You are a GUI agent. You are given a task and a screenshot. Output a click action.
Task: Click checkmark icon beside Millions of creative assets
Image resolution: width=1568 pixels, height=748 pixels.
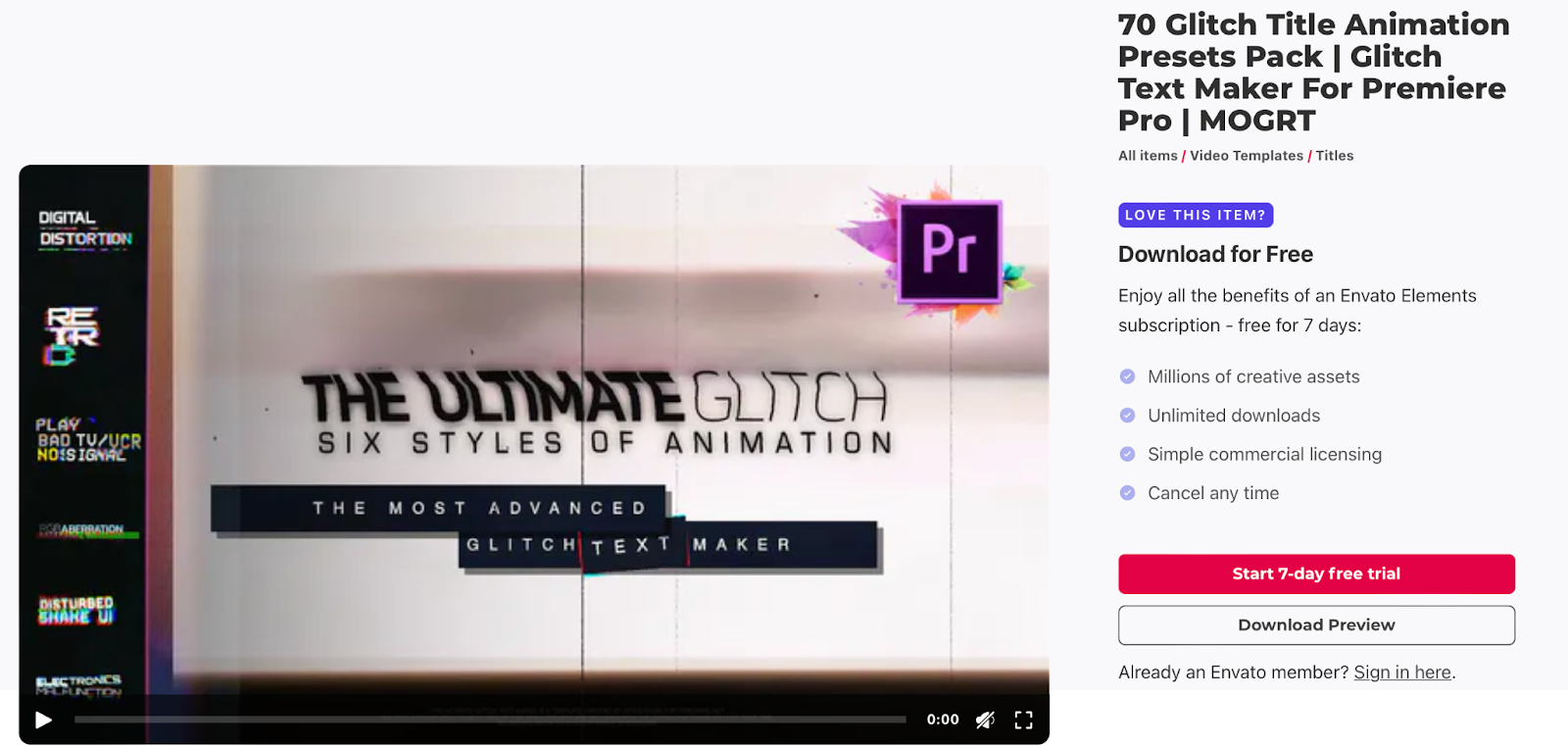[1127, 376]
